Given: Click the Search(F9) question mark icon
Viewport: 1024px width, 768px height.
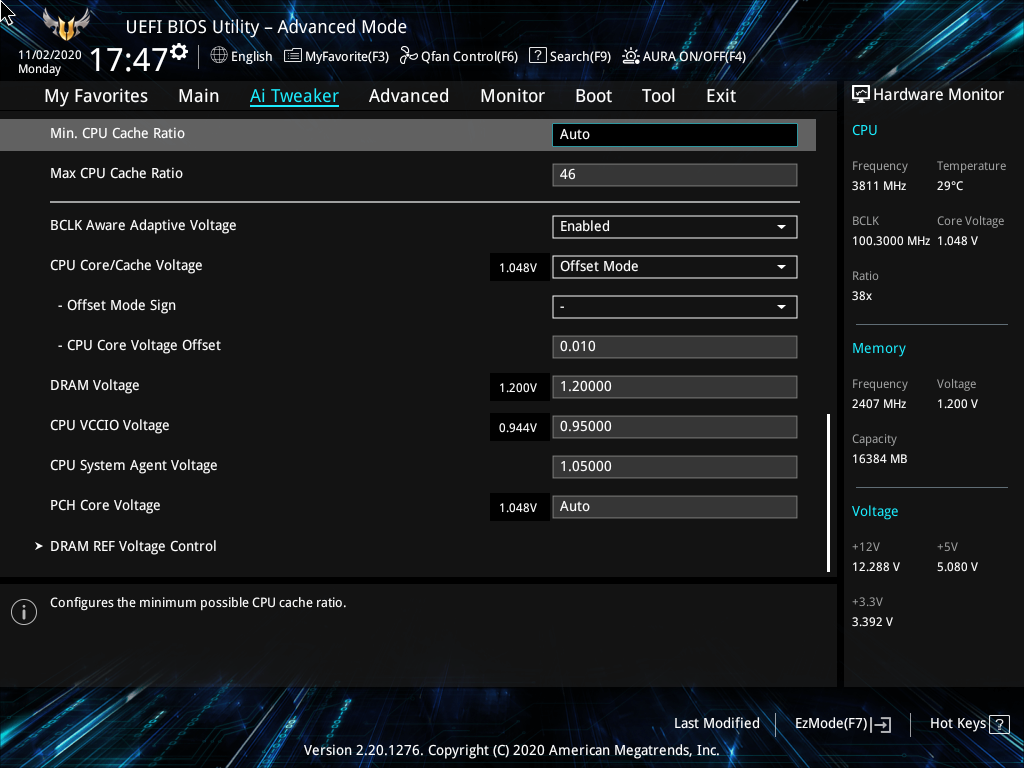Looking at the screenshot, I should [x=537, y=56].
